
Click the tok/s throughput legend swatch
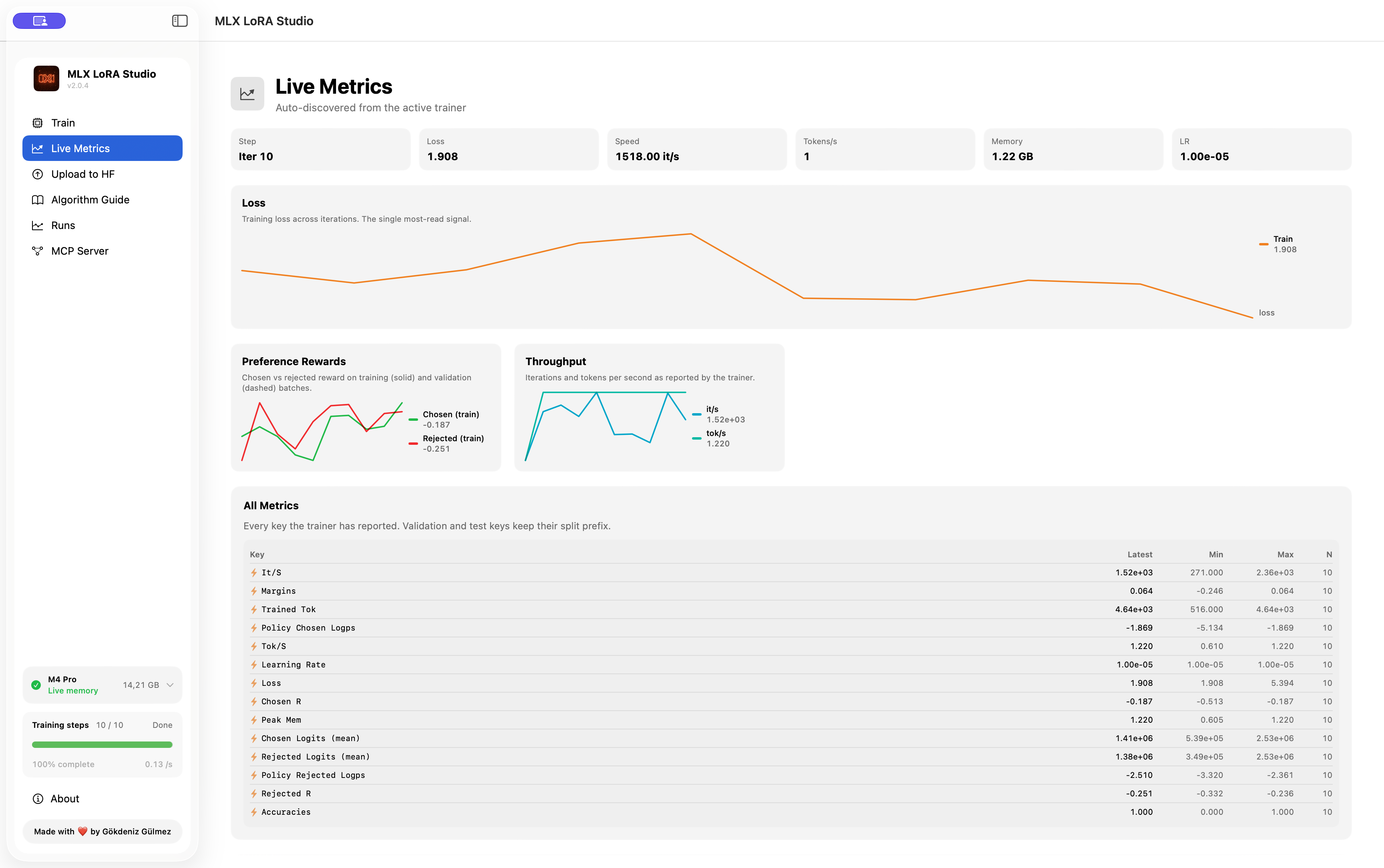(696, 438)
